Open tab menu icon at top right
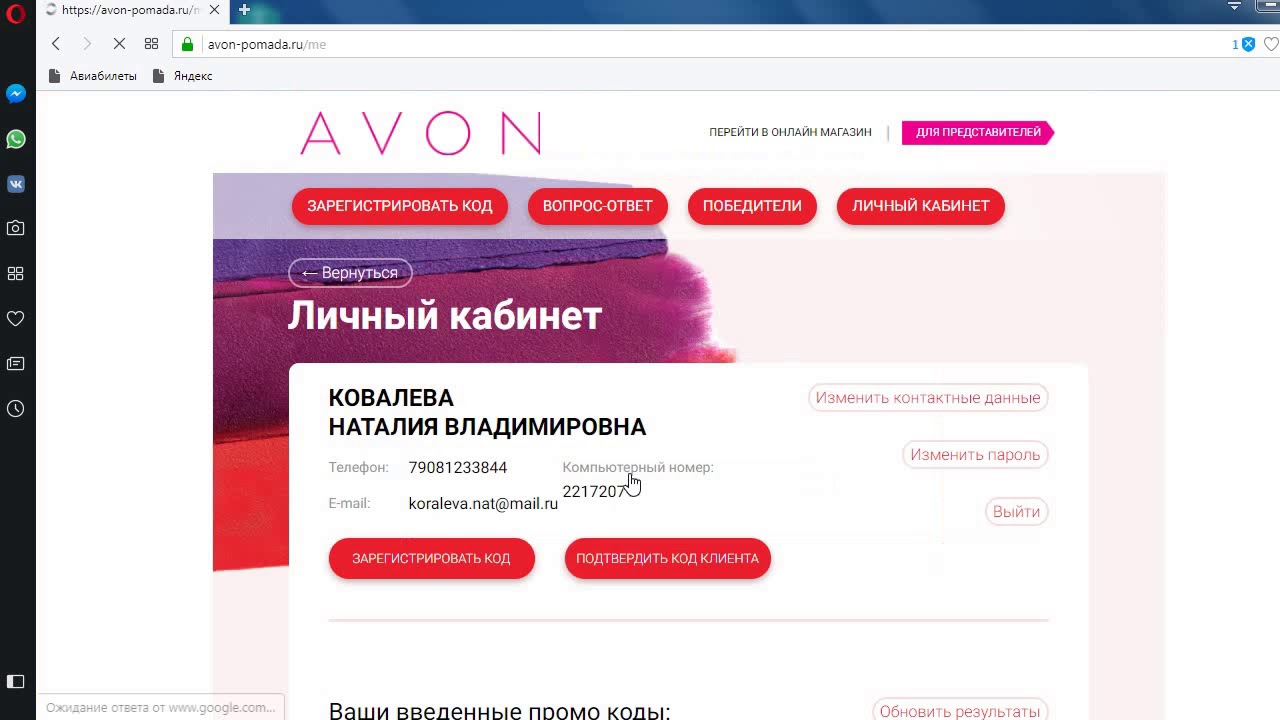Image resolution: width=1280 pixels, height=720 pixels. pos(1234,7)
